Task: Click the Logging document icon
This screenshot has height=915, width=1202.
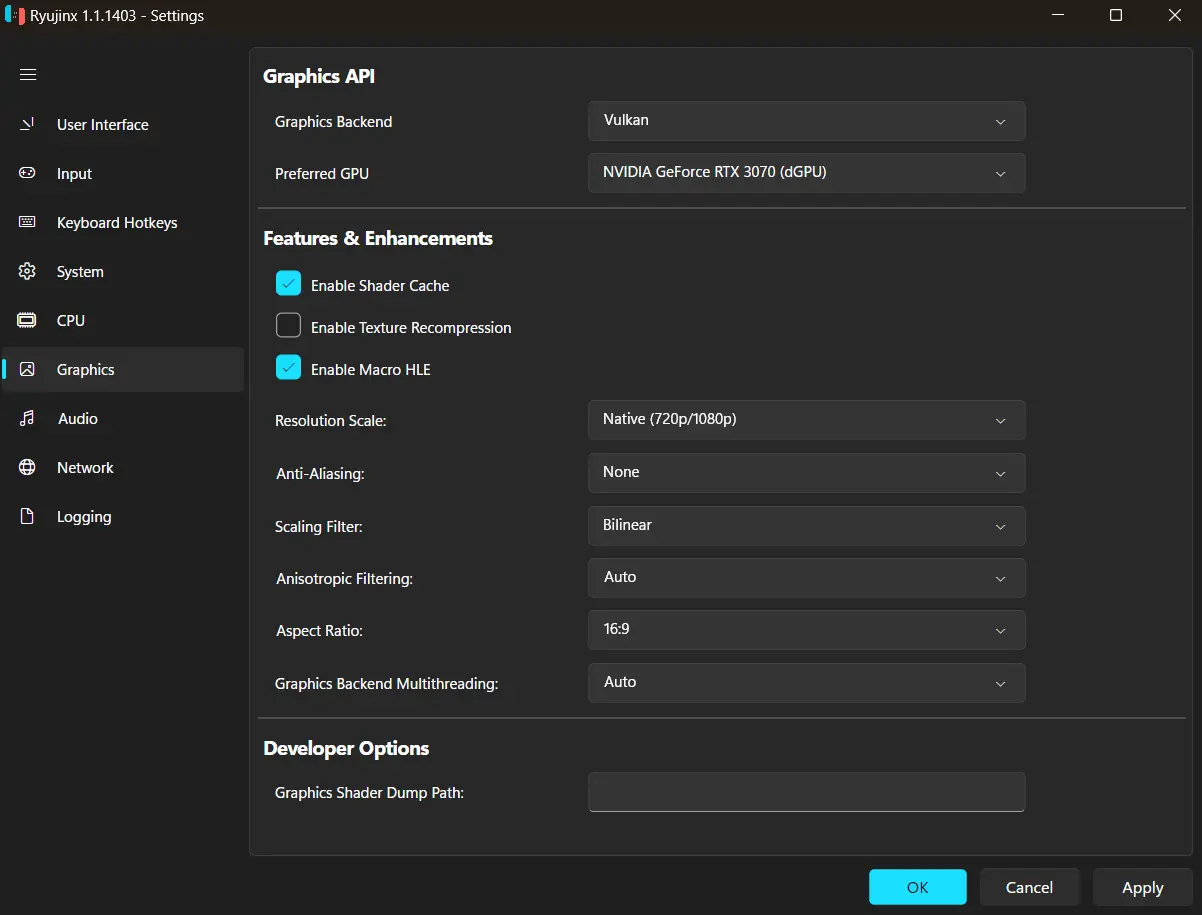Action: tap(28, 516)
